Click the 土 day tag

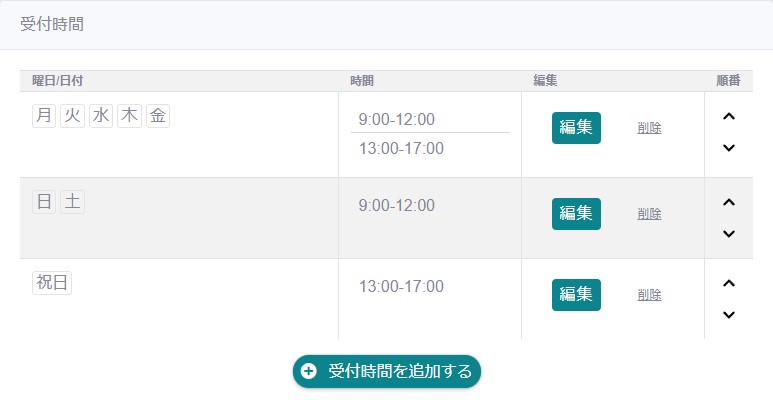(72, 202)
